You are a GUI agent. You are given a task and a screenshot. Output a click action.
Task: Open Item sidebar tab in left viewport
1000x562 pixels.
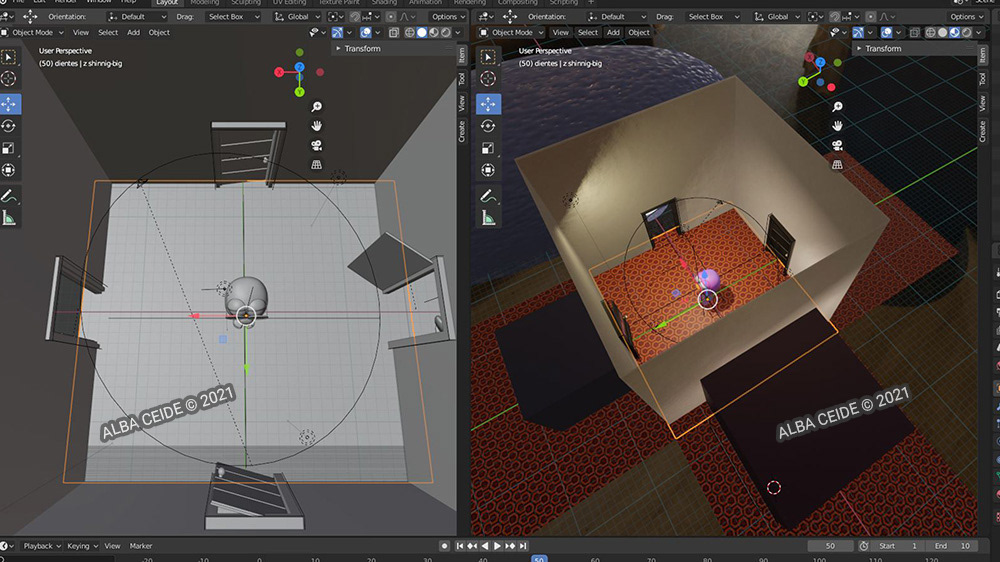point(462,56)
